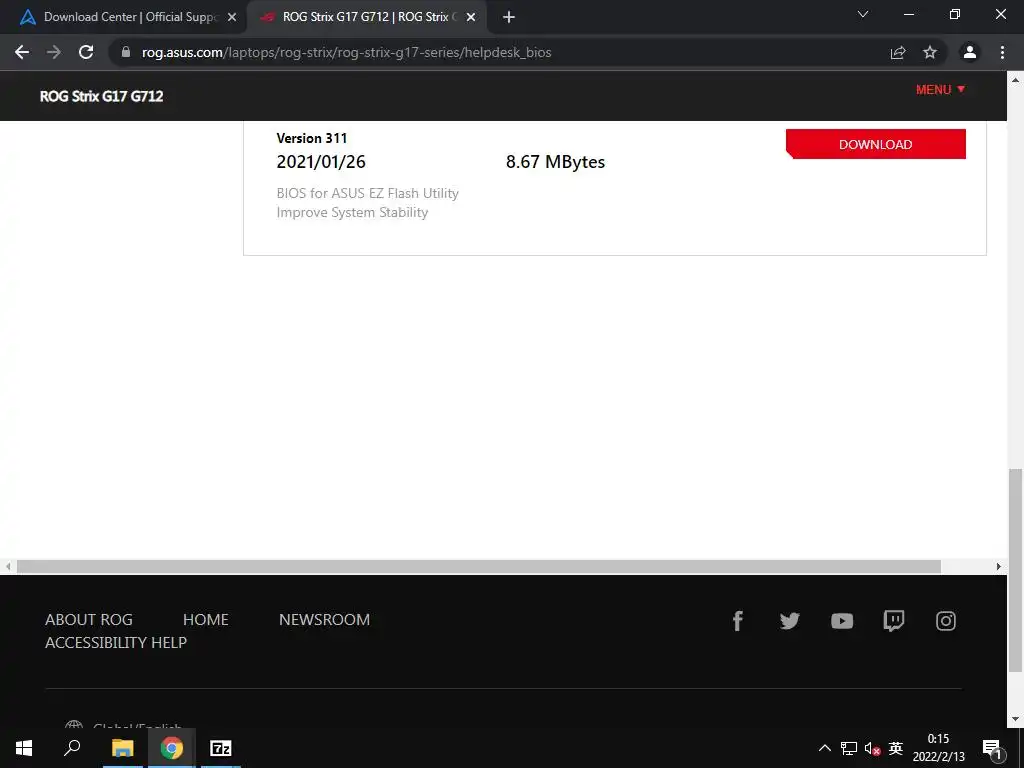Open ROG Twitch icon
This screenshot has width=1024, height=768.
[893, 620]
